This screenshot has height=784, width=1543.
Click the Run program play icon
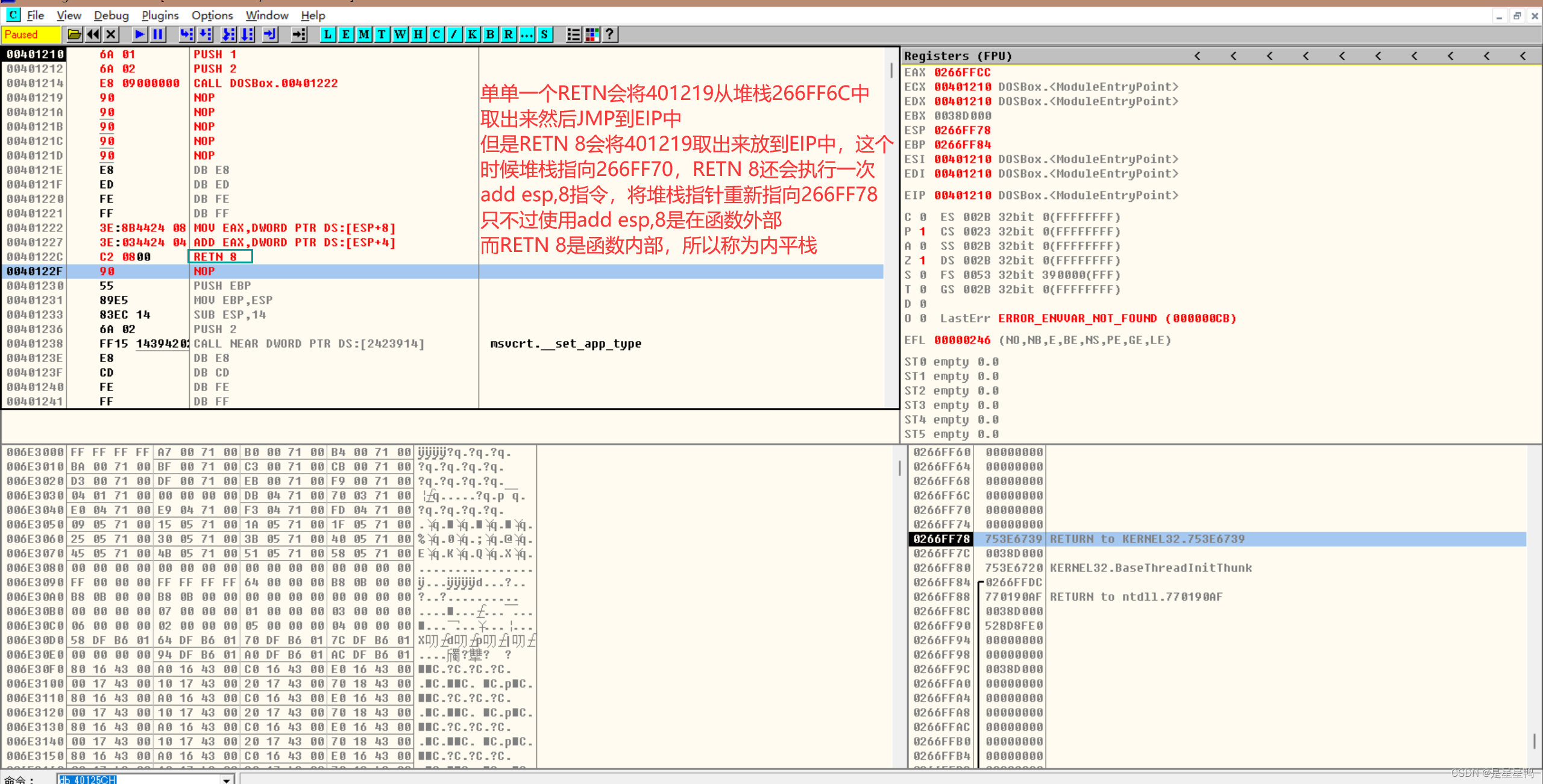[139, 34]
